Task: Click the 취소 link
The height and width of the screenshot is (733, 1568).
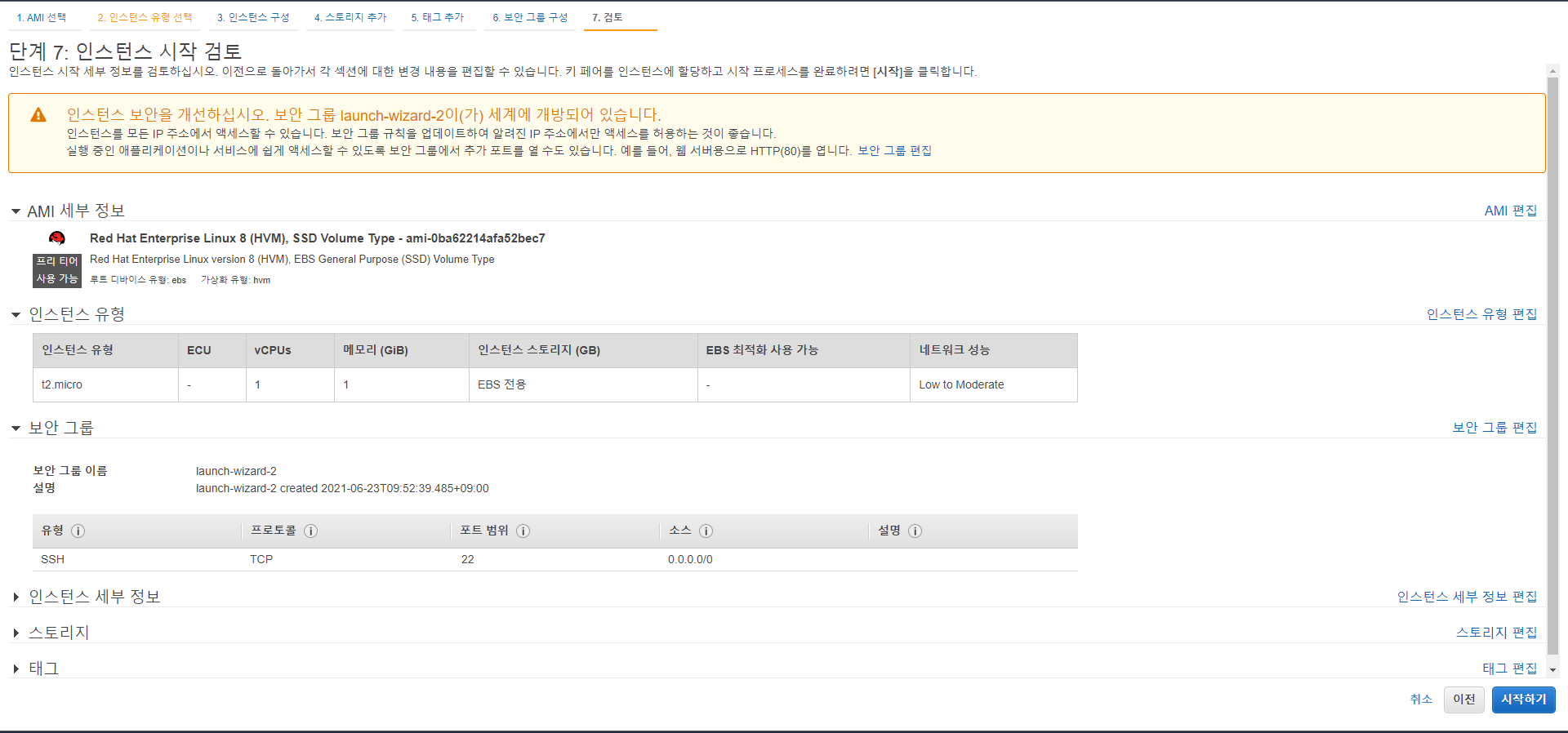Action: tap(1421, 700)
